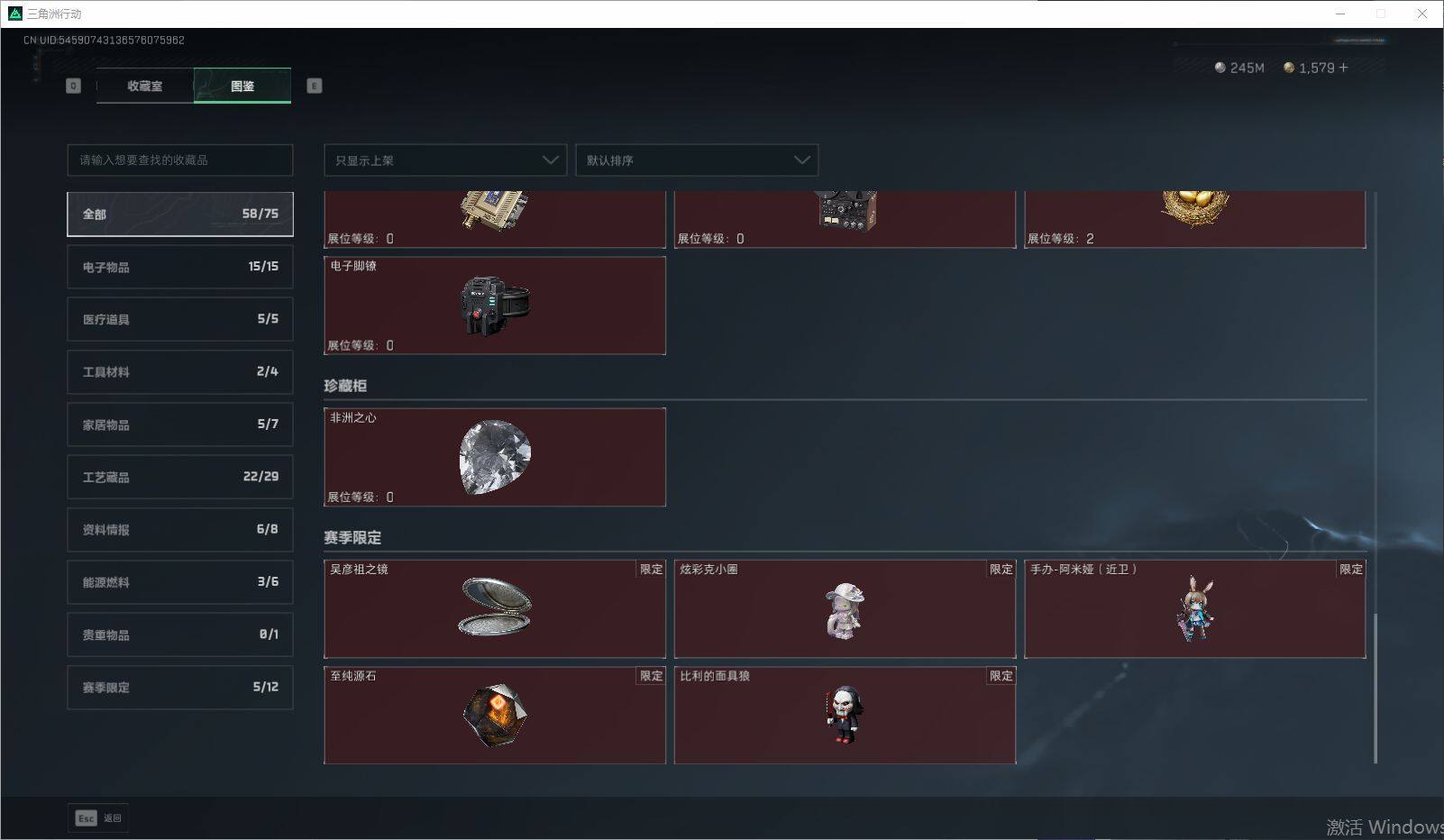Click the 电子脚镣 ankle monitor icon
Image resolution: width=1444 pixels, height=840 pixels.
pyautogui.click(x=495, y=306)
